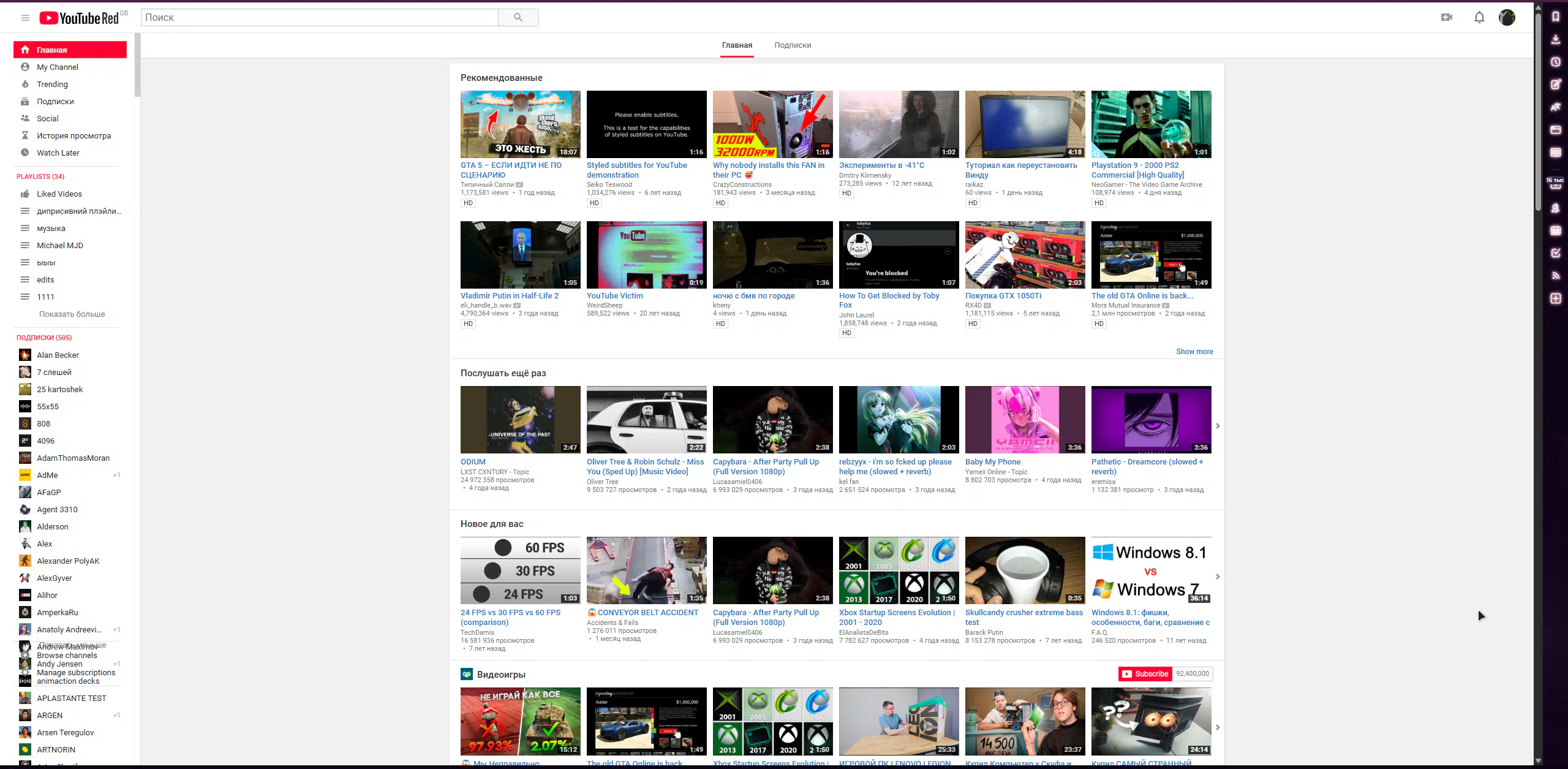Viewport: 1568px width, 769px height.
Task: Open video title Vladimir Putin in Half-Life 2
Action: coord(509,295)
